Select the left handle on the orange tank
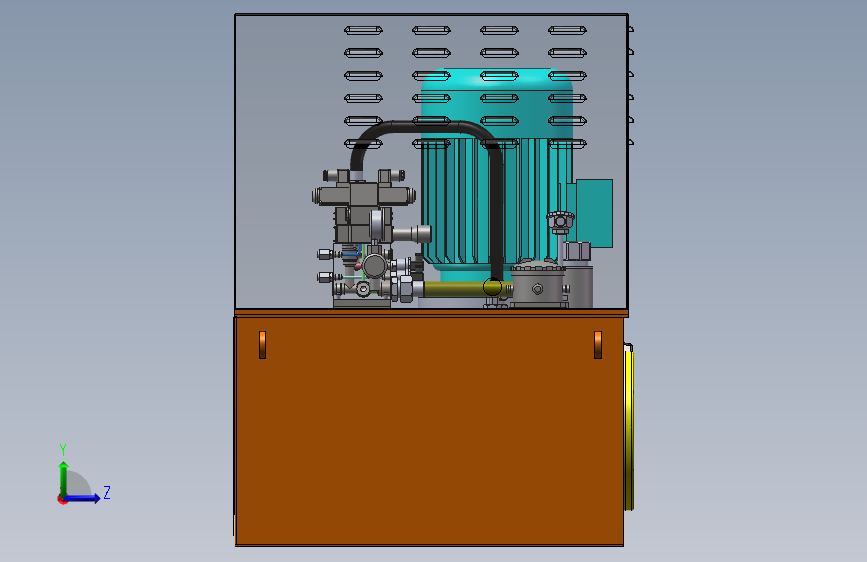Viewport: 867px width, 562px height. point(263,345)
